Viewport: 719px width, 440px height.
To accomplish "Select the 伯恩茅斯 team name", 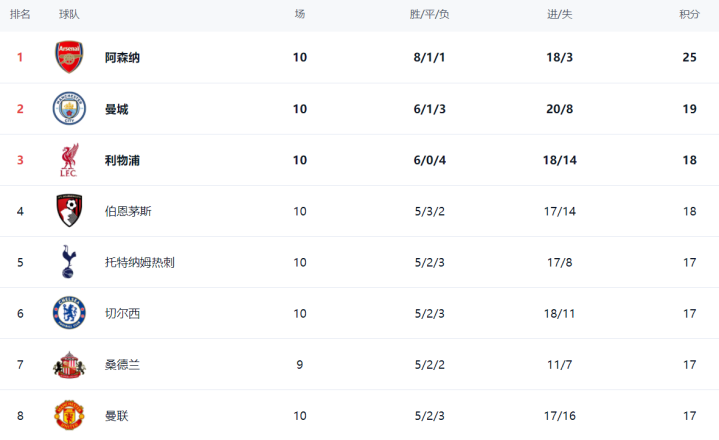I will pos(128,211).
